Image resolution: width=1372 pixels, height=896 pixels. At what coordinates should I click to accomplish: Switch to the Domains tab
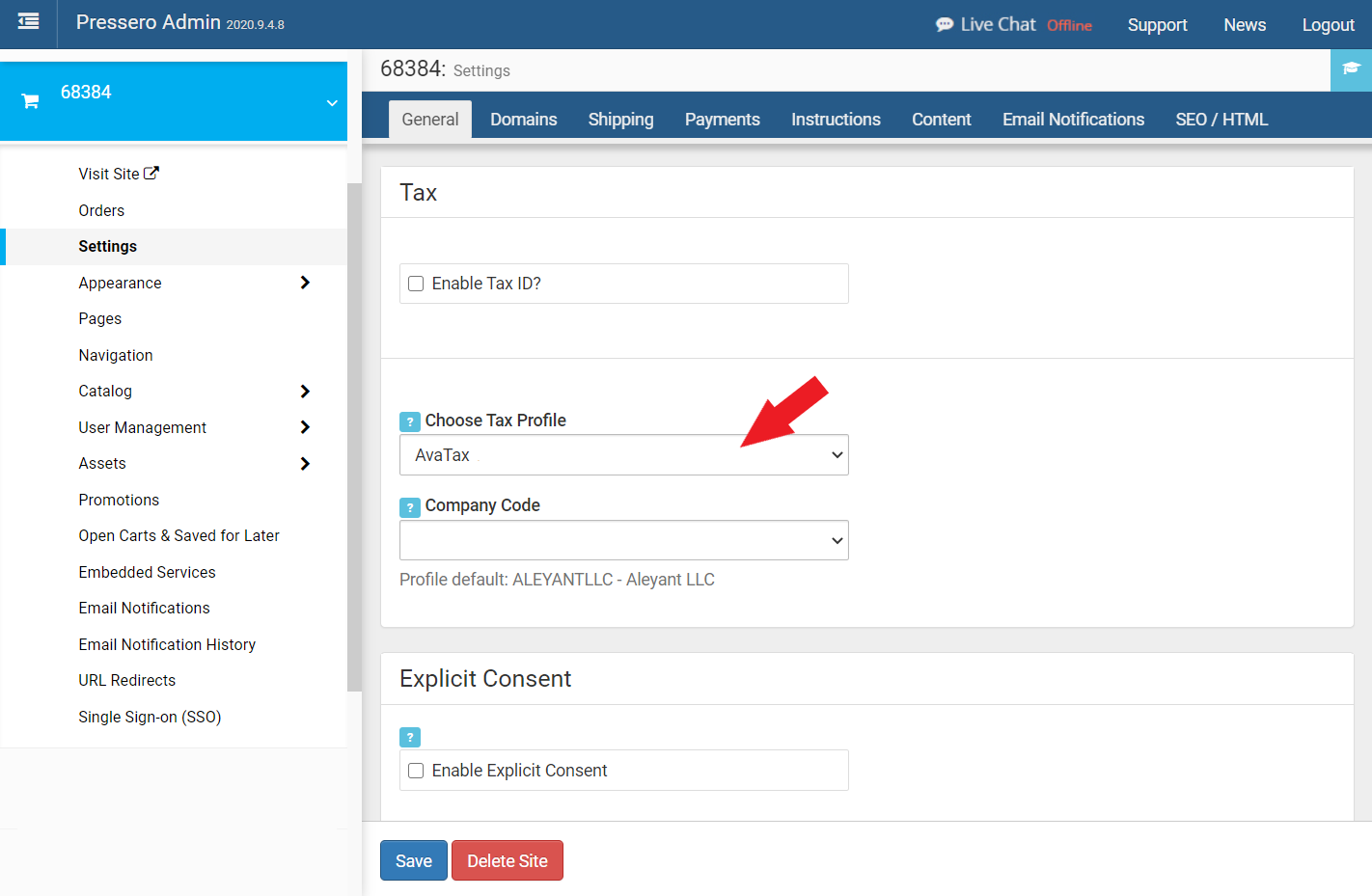524,120
